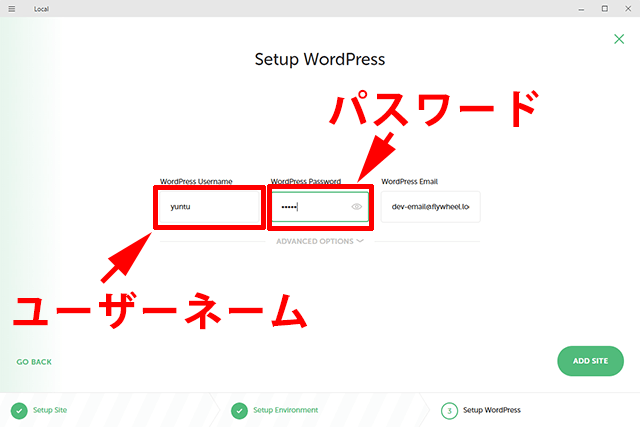Click the Add Site button
Image resolution: width=640 pixels, height=427 pixels.
590,361
